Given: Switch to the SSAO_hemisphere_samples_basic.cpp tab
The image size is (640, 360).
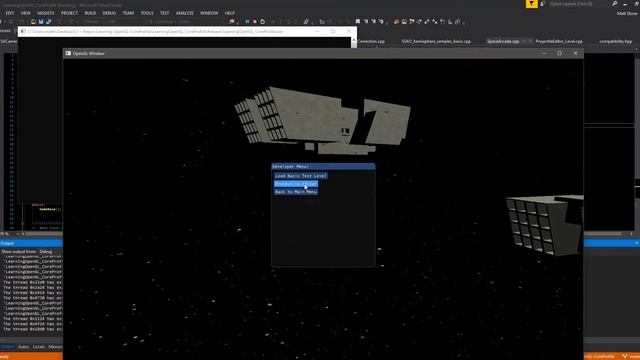Looking at the screenshot, I should (436, 41).
